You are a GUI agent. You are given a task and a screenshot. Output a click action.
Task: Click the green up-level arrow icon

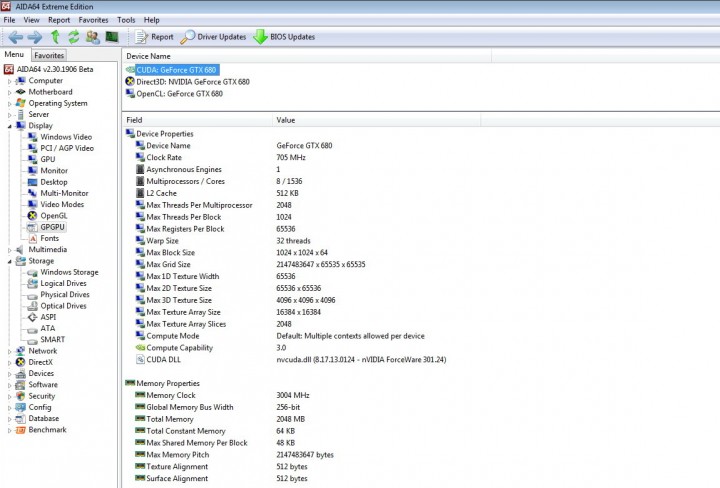55,37
